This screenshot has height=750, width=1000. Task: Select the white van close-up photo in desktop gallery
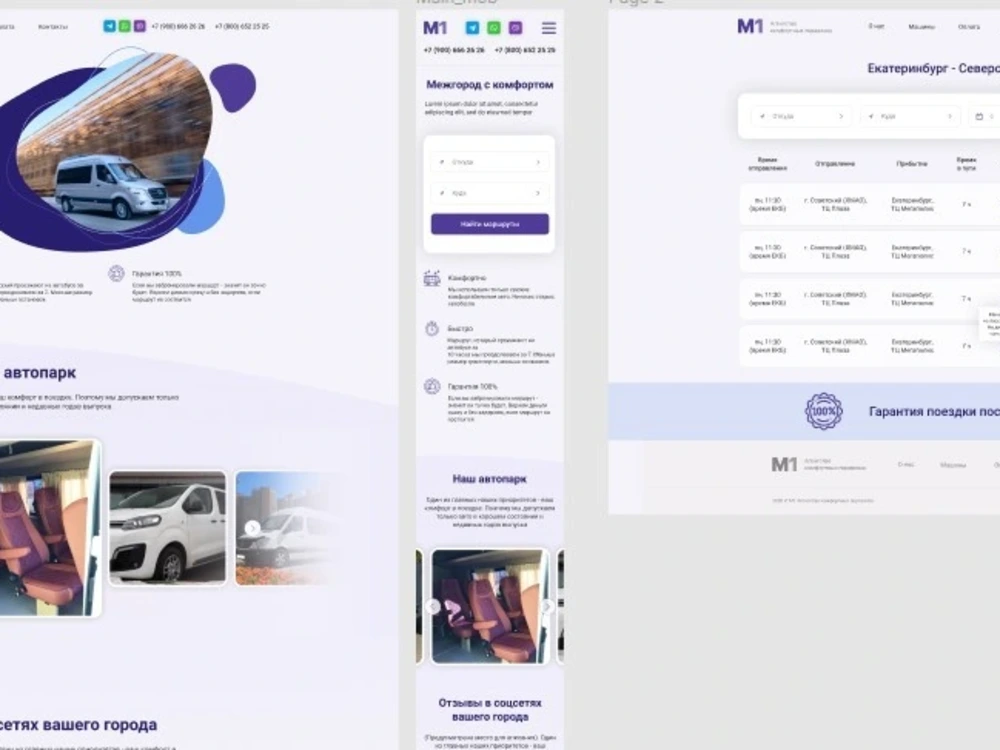pyautogui.click(x=168, y=528)
